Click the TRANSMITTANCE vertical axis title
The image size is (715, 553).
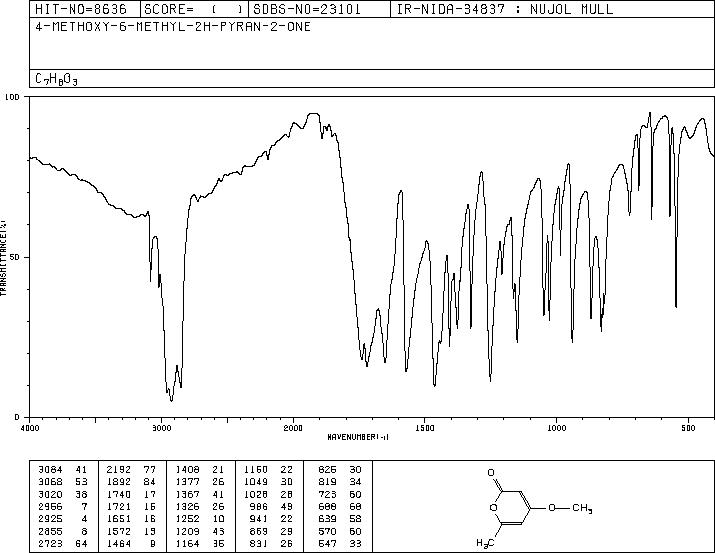(x=3, y=257)
